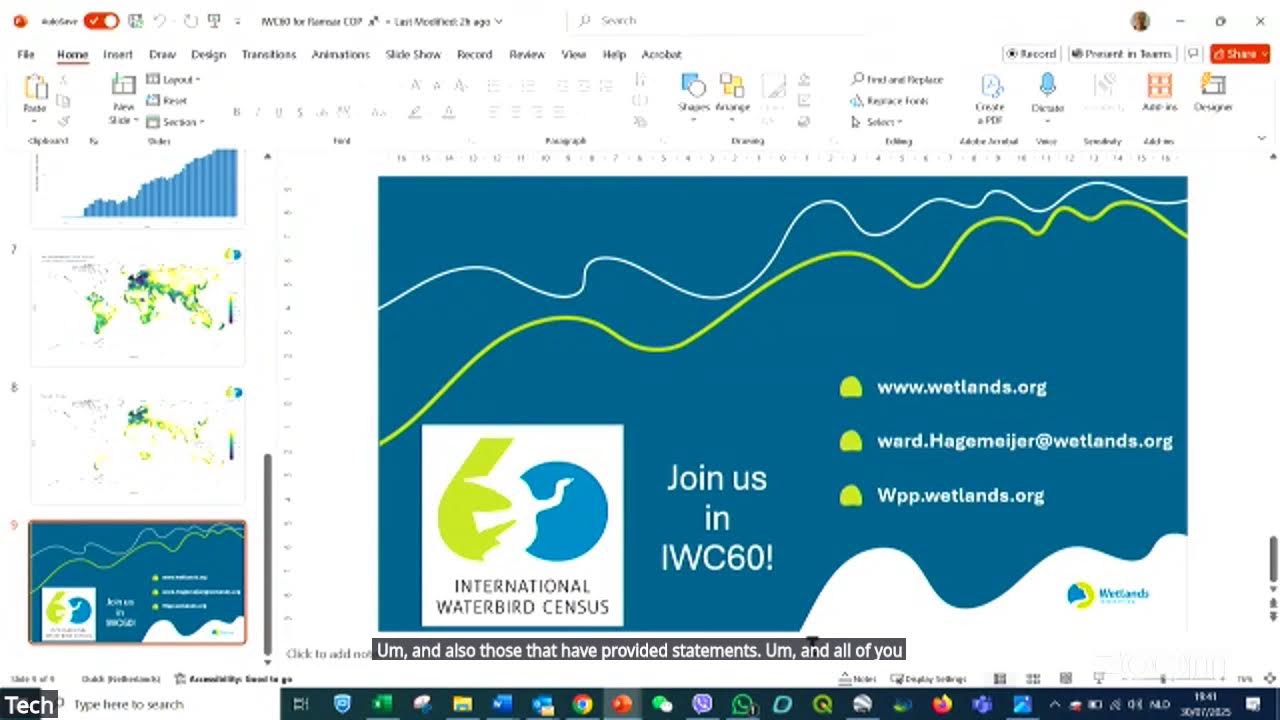Click the font color swatch icon

(449, 112)
